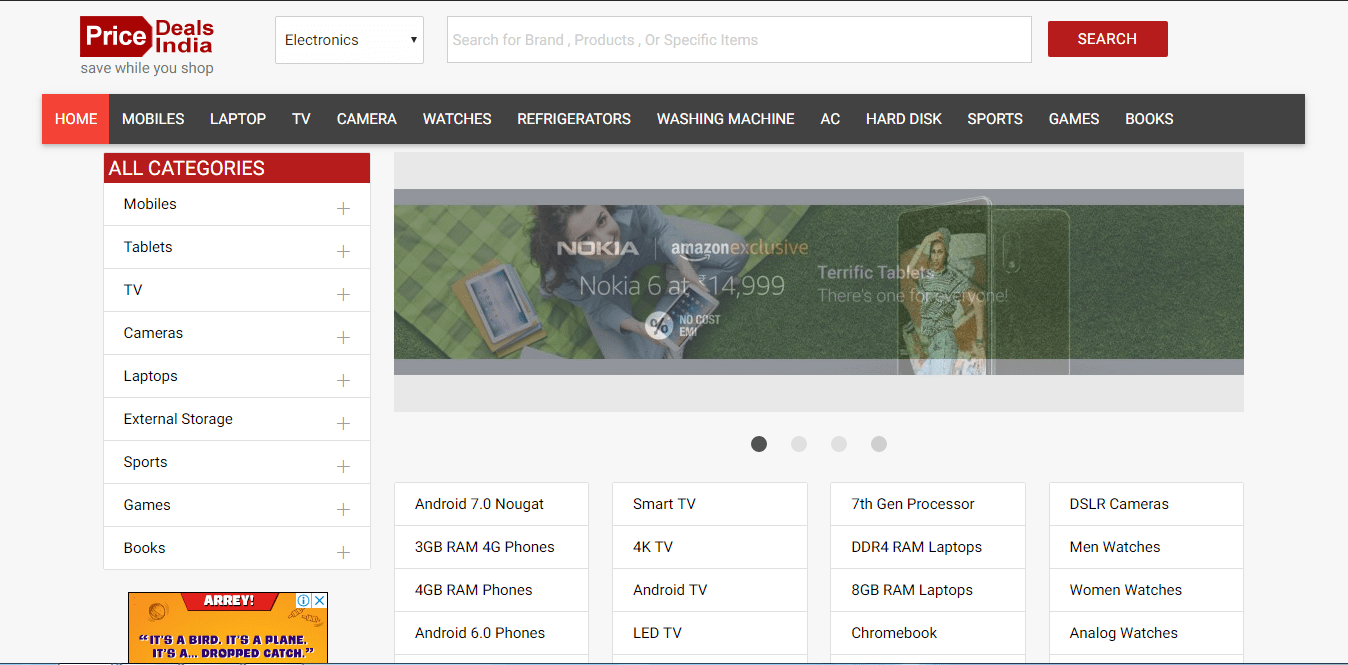The width and height of the screenshot is (1348, 665).
Task: Open the Cameras link in All Categories
Action: (x=153, y=333)
